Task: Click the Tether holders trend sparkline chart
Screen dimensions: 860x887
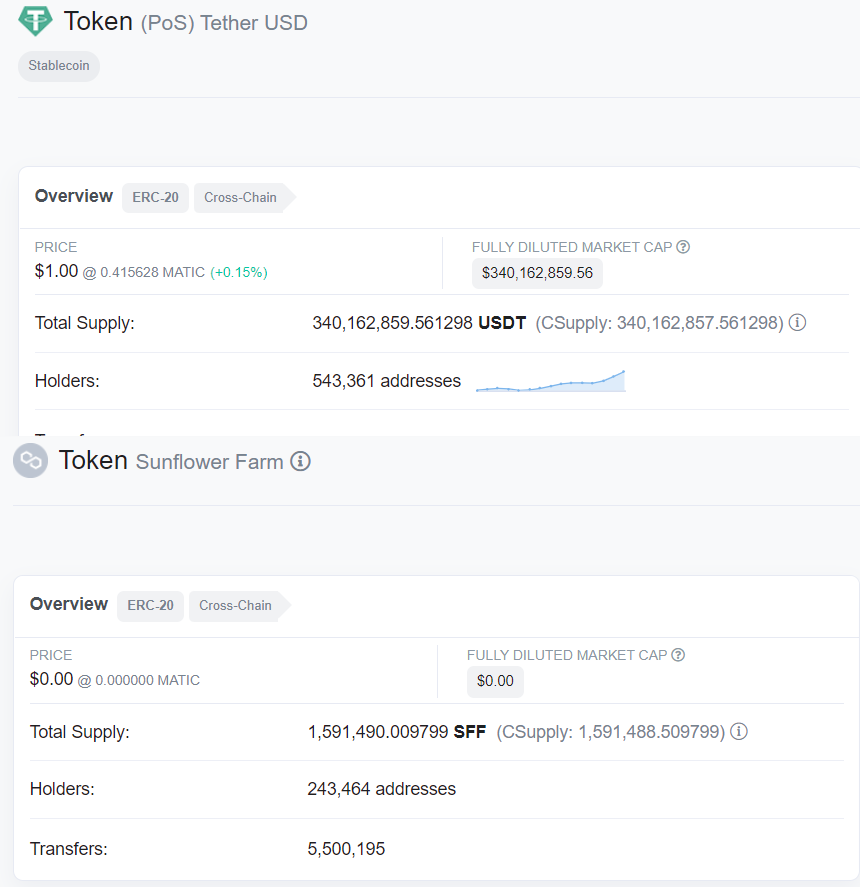Action: 550,381
